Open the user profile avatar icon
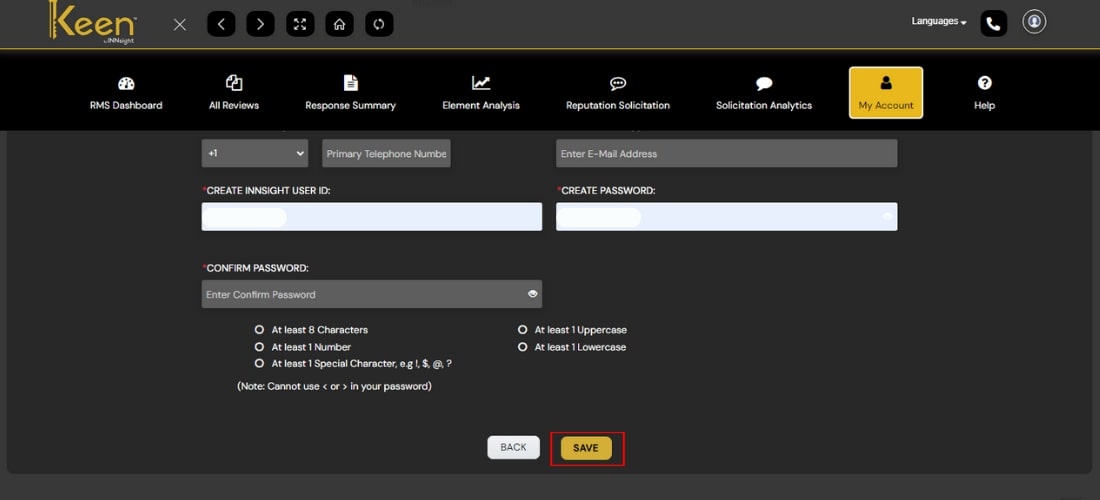 pos(1034,22)
